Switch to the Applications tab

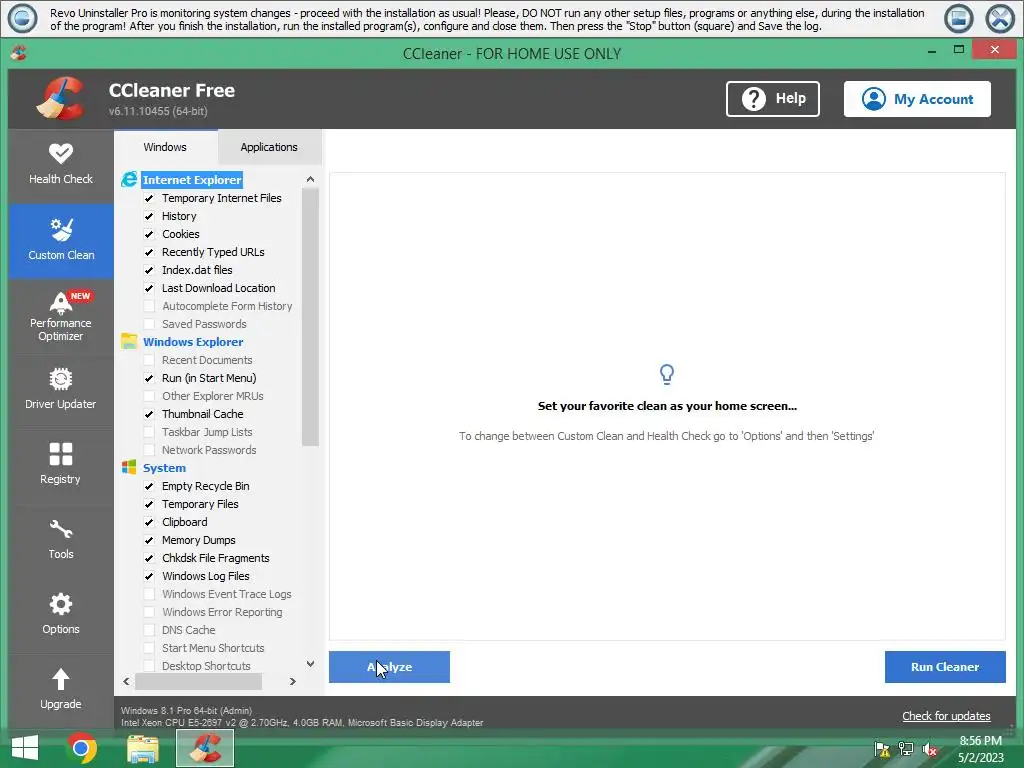point(269,147)
